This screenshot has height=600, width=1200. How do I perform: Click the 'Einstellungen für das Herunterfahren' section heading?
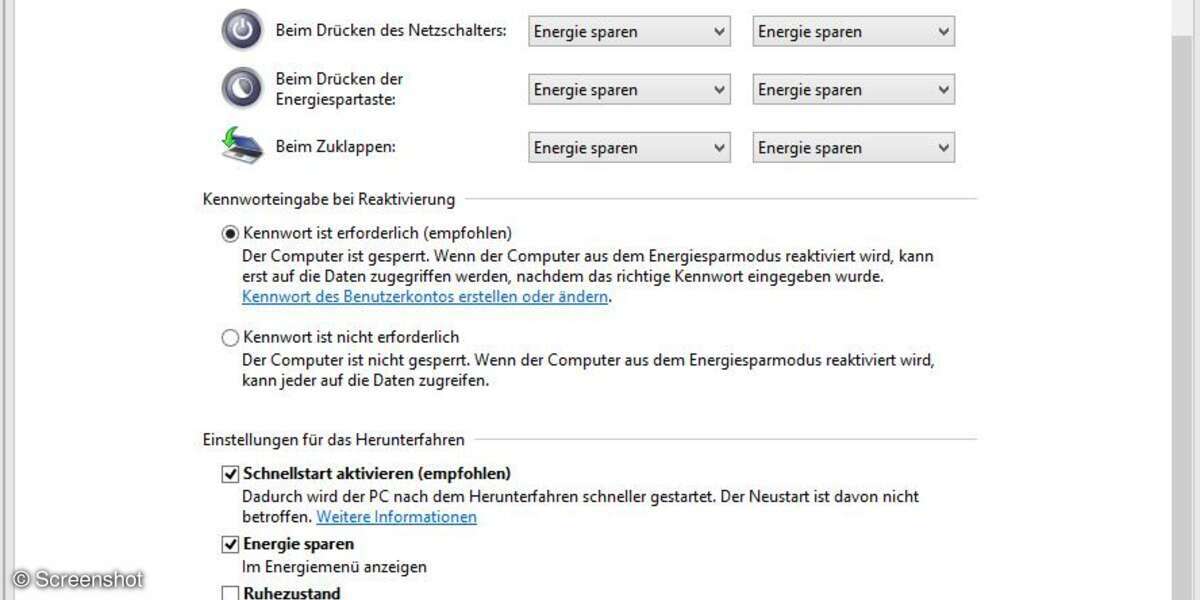click(x=333, y=439)
